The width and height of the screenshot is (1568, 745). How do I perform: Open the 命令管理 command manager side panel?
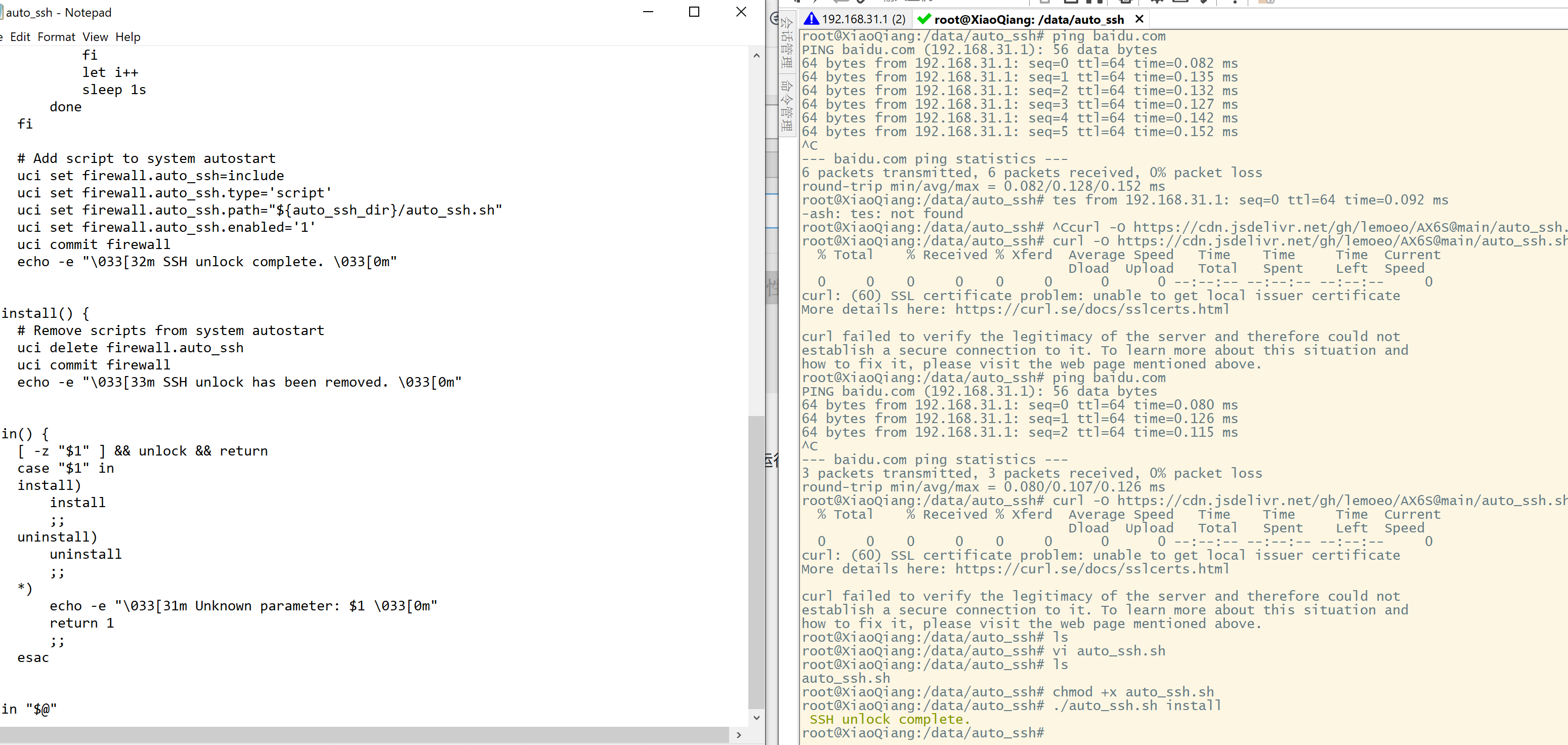pyautogui.click(x=786, y=106)
